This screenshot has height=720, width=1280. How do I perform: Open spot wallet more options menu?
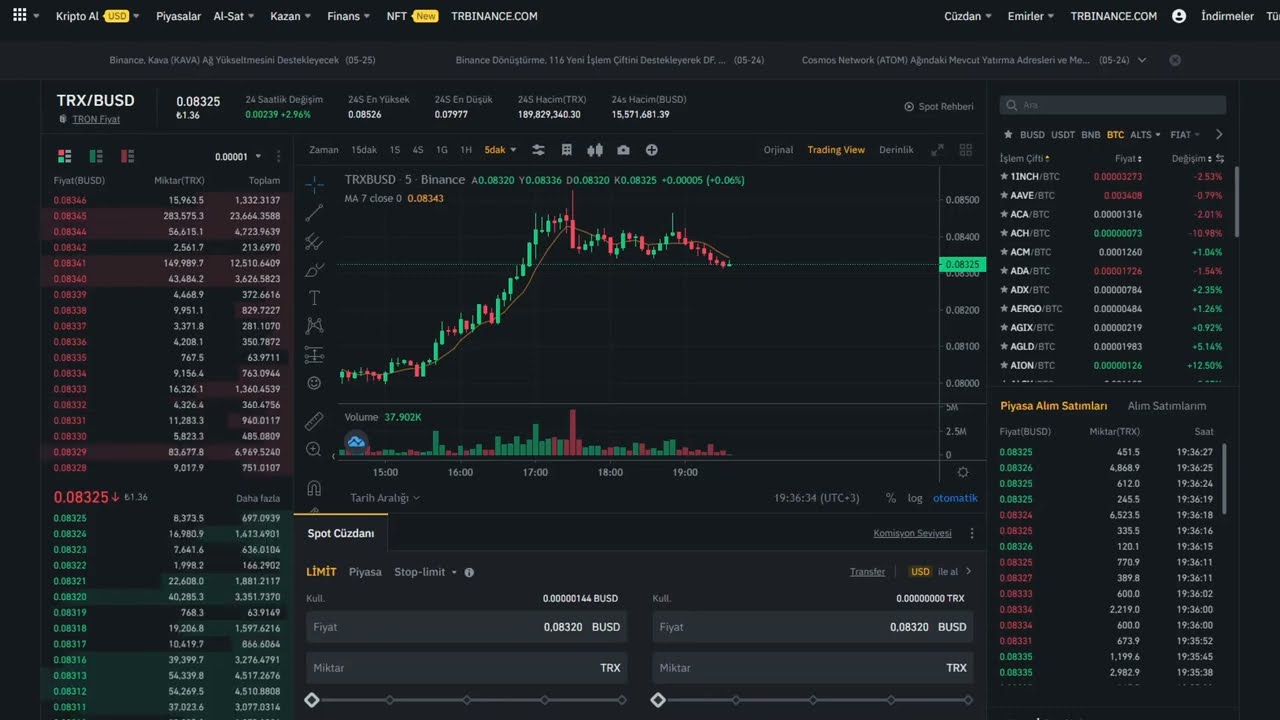coord(972,534)
